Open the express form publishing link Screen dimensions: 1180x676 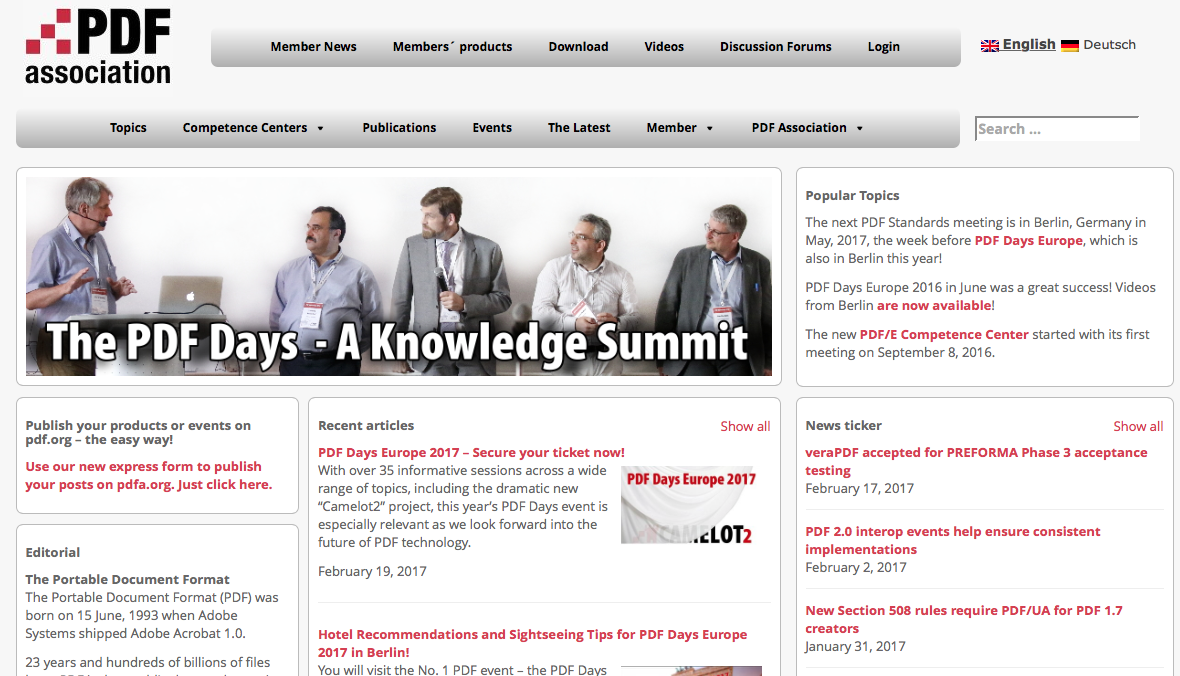pyautogui.click(x=148, y=475)
